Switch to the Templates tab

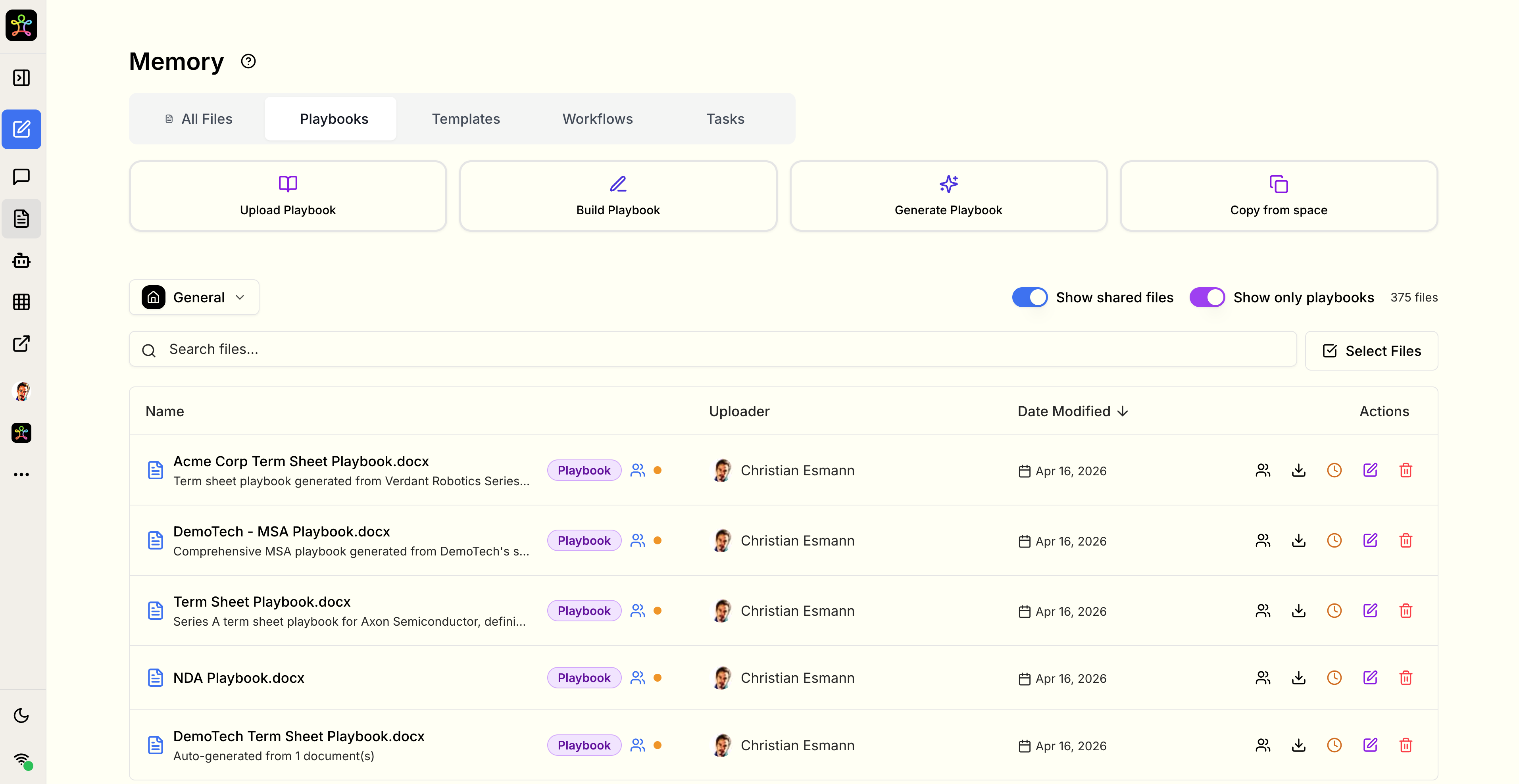[465, 119]
